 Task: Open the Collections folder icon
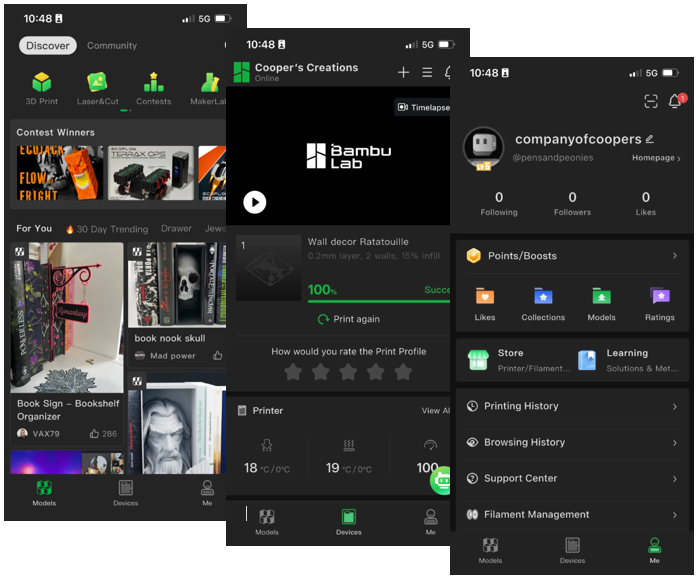(x=543, y=297)
